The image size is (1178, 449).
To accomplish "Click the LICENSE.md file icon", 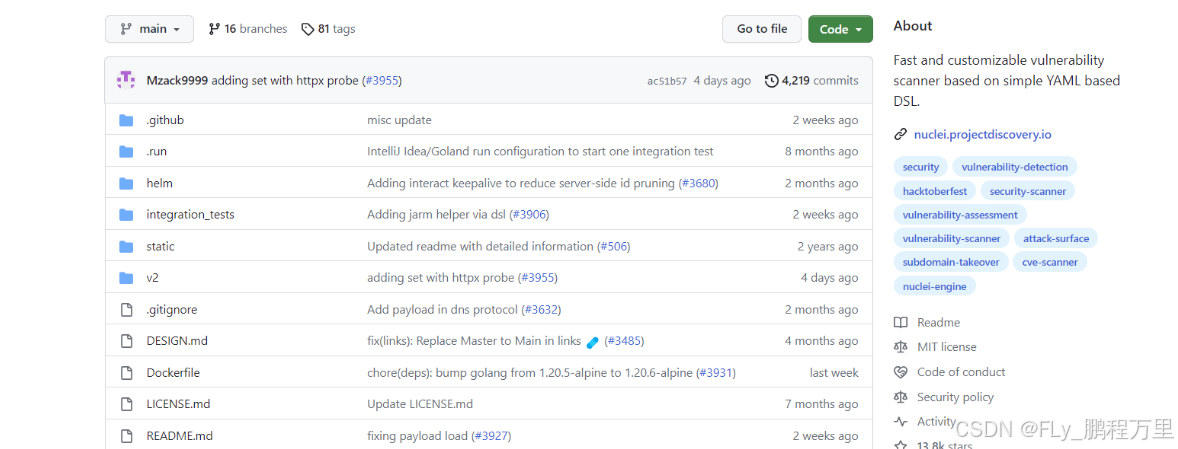I will (x=126, y=404).
